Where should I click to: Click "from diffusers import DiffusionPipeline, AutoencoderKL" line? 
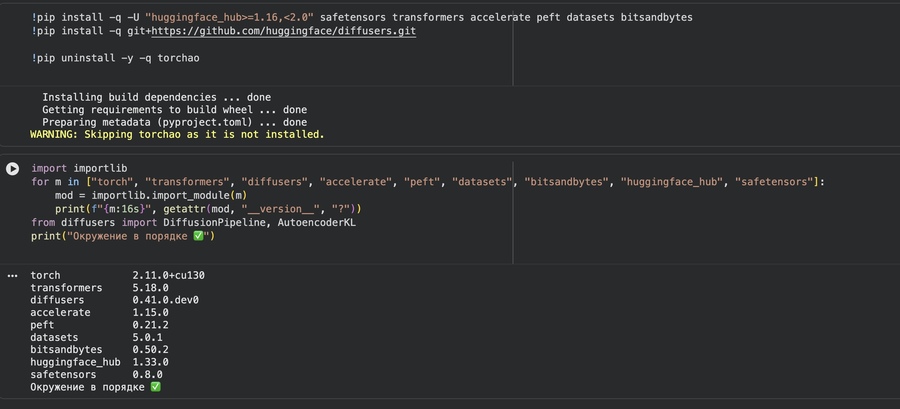pos(193,223)
